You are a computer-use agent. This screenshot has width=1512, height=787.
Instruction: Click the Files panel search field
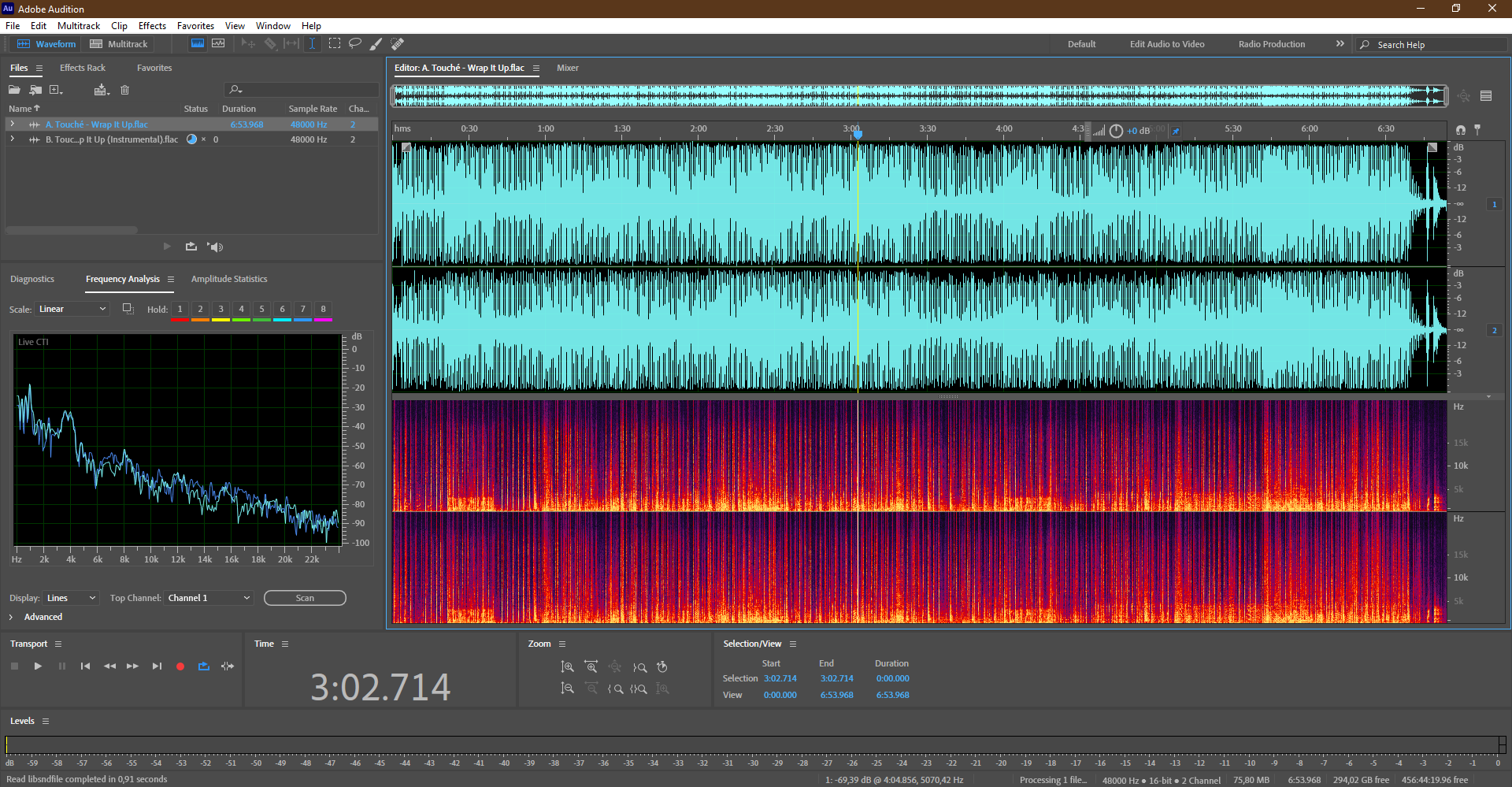click(302, 90)
